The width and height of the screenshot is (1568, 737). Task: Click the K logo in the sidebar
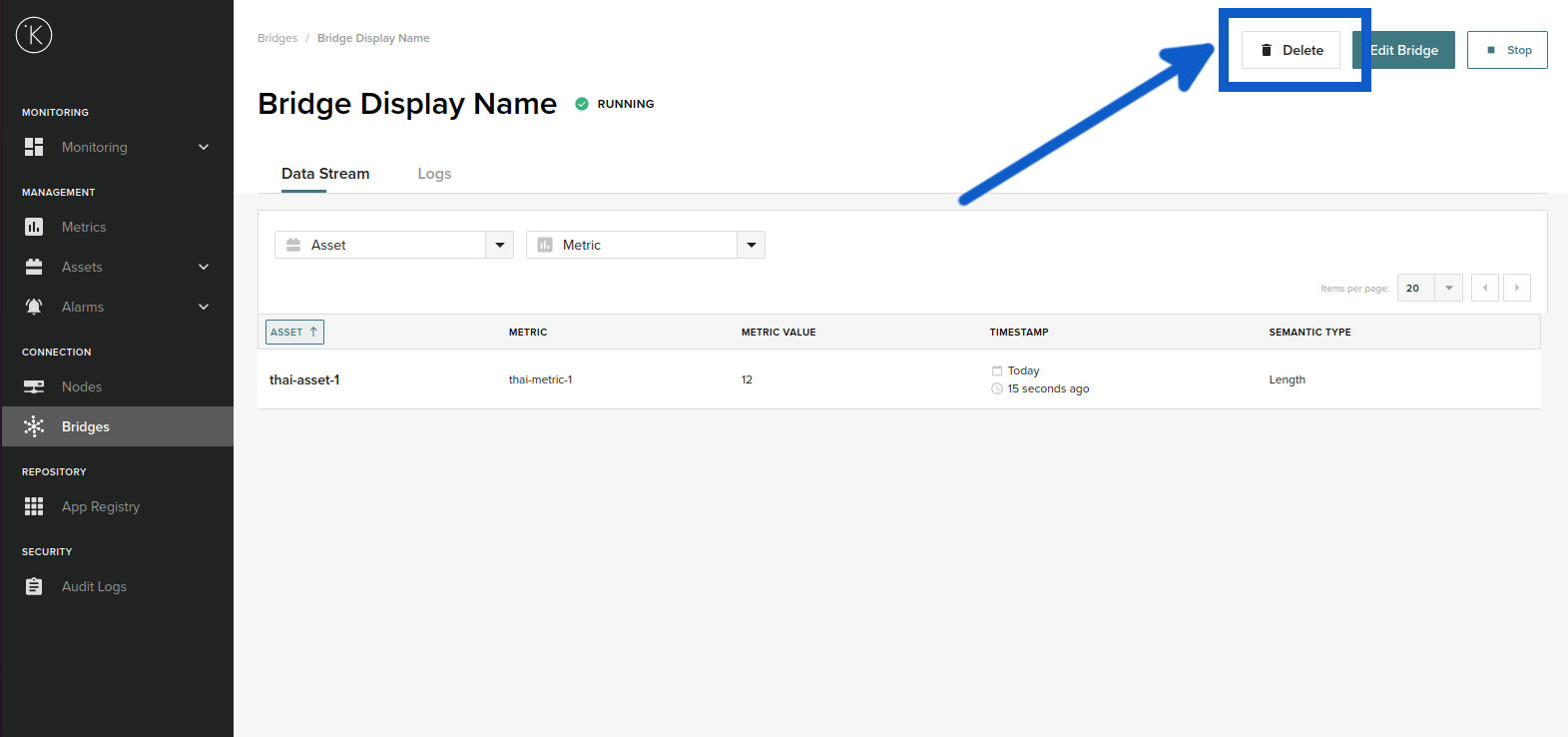[34, 35]
